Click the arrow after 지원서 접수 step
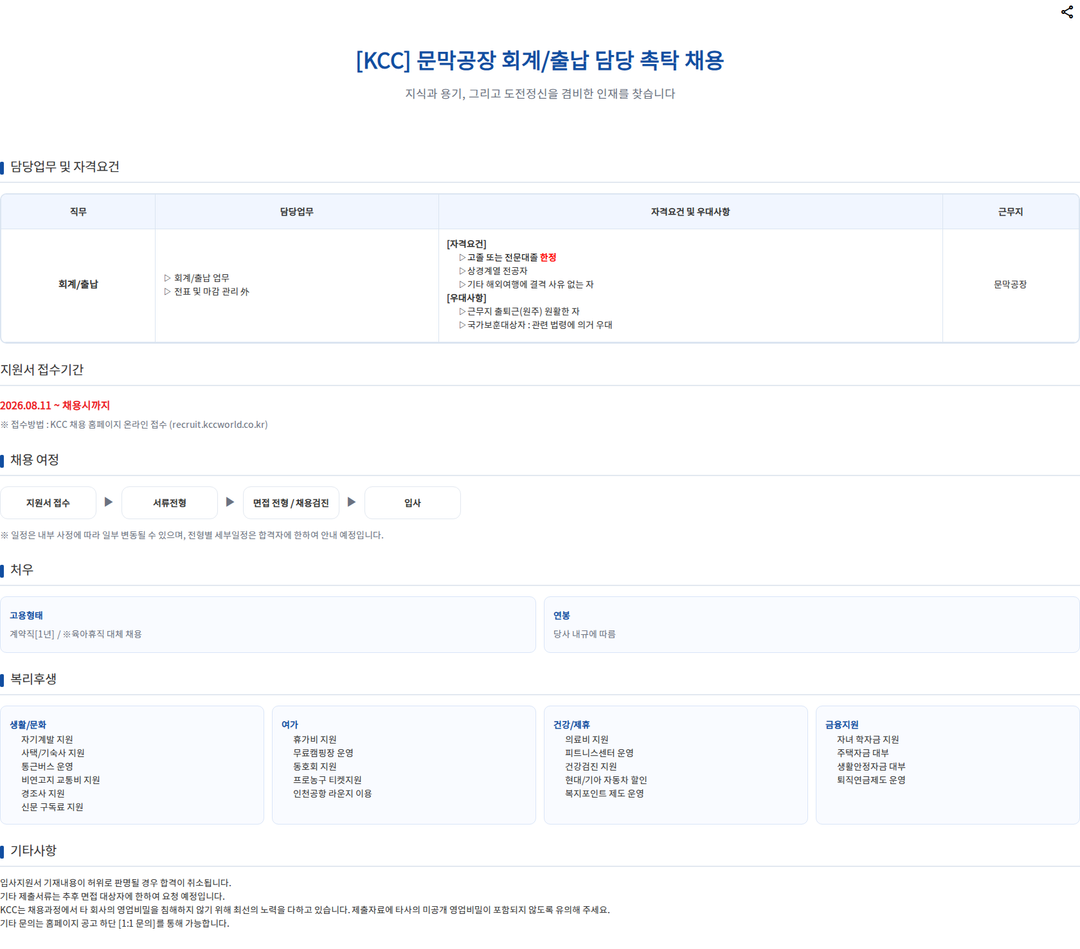Screen dimensions: 1080x949 pyautogui.click(x=109, y=502)
